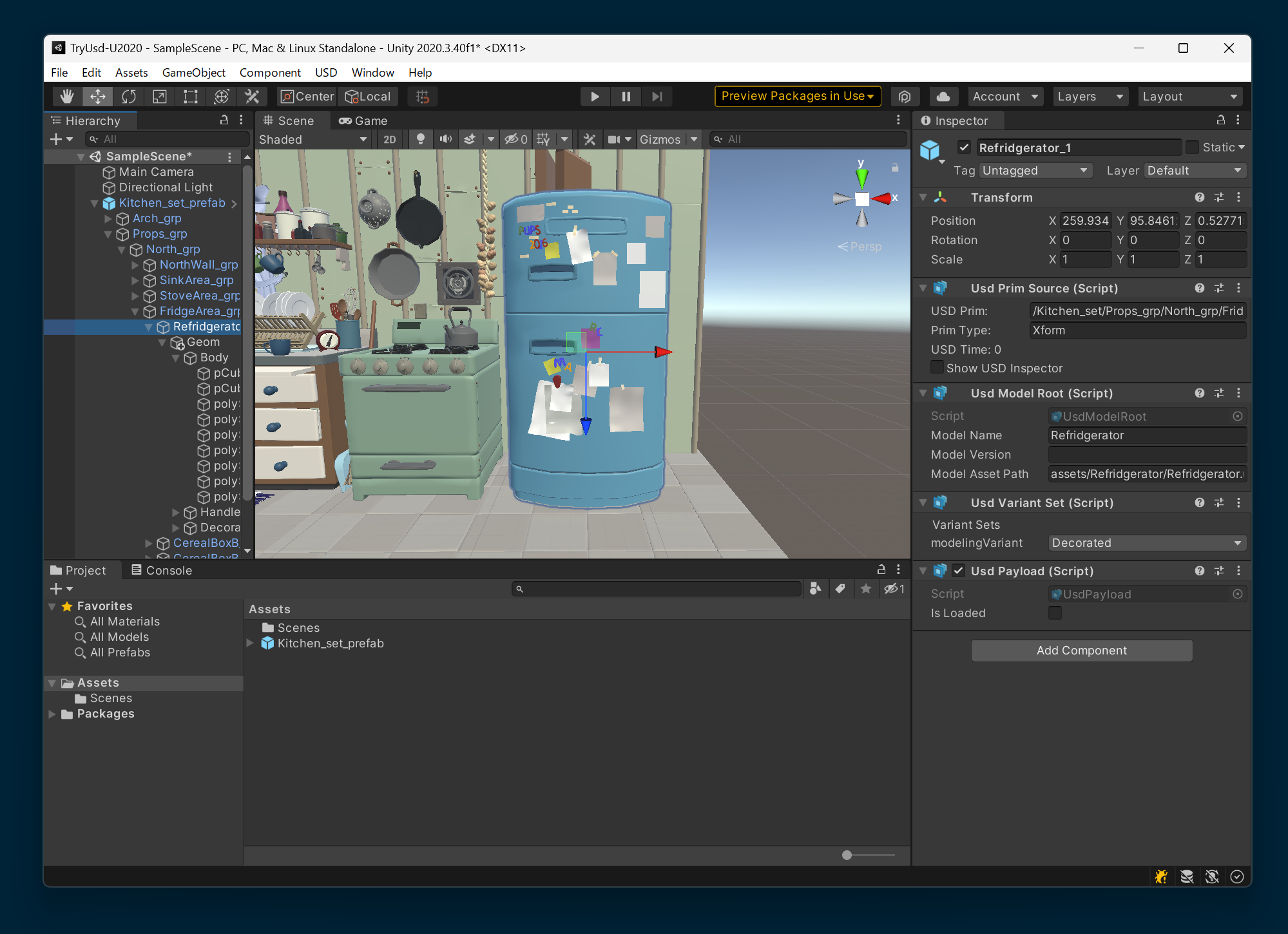Expand the Arch_grp hierarchy node
This screenshot has width=1288, height=934.
108,218
